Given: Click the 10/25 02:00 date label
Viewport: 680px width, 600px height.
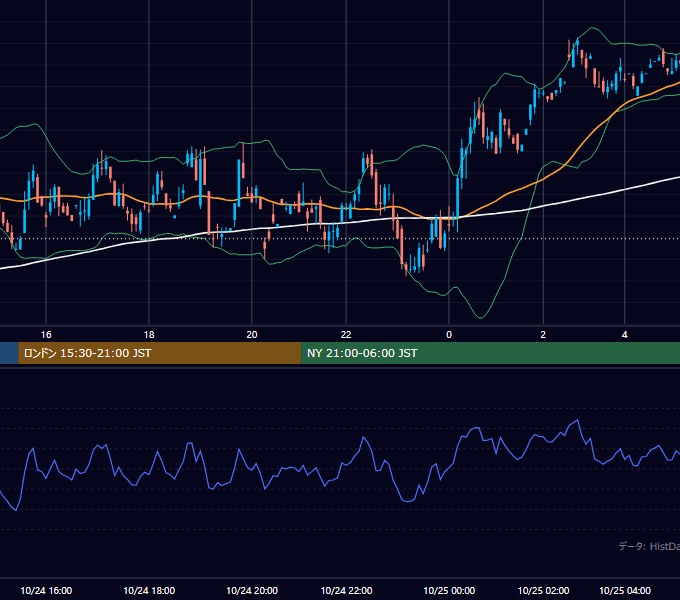Looking at the screenshot, I should coord(543,590).
